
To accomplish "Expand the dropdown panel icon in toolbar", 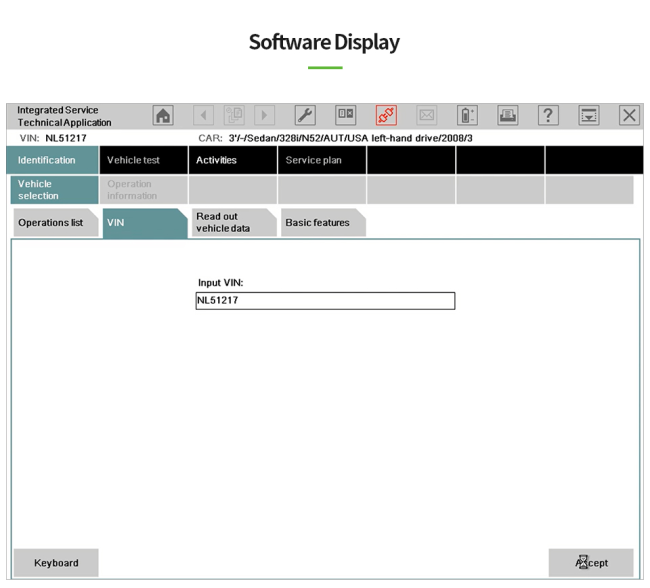I will tap(589, 116).
